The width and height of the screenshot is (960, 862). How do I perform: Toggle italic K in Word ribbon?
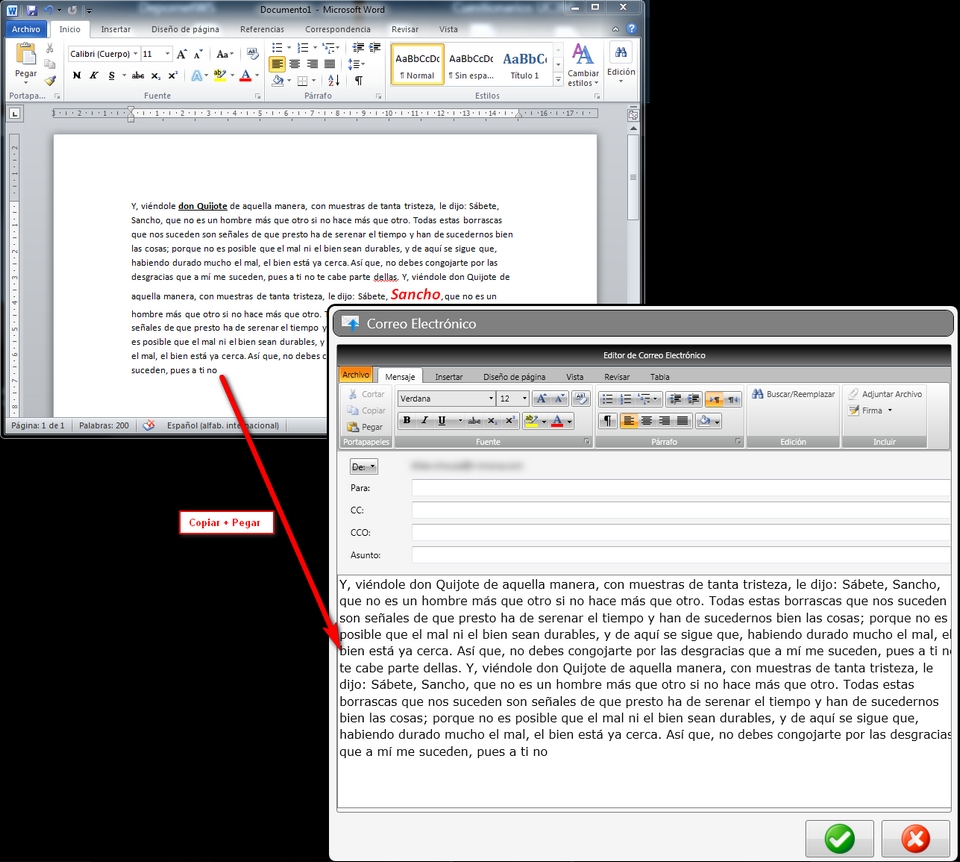(x=94, y=75)
